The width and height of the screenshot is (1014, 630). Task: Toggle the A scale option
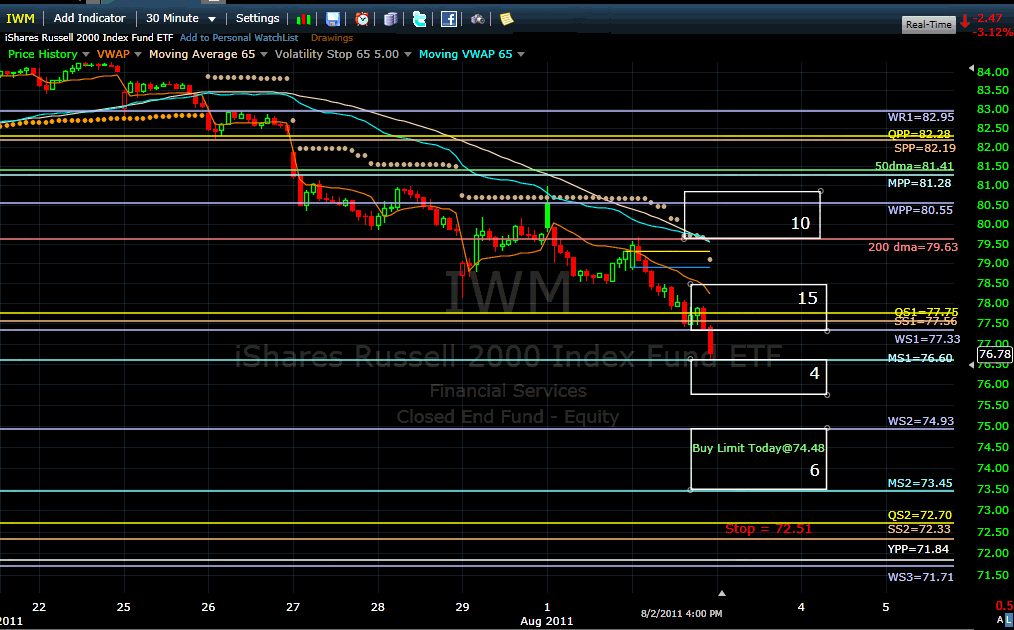[1000, 620]
